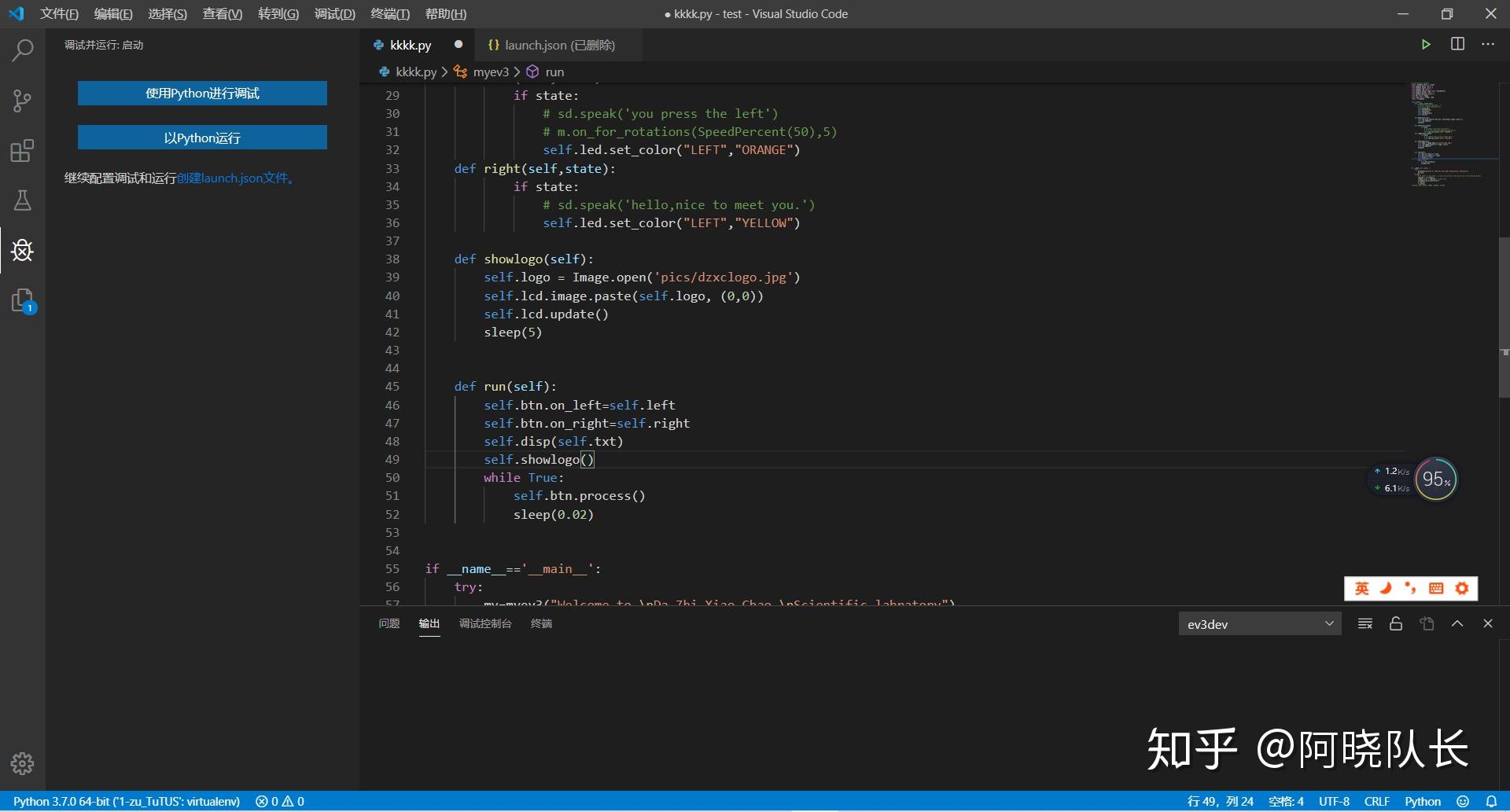The height and width of the screenshot is (812, 1510).
Task: Toggle the output auto-scroll lock
Action: 1395,623
